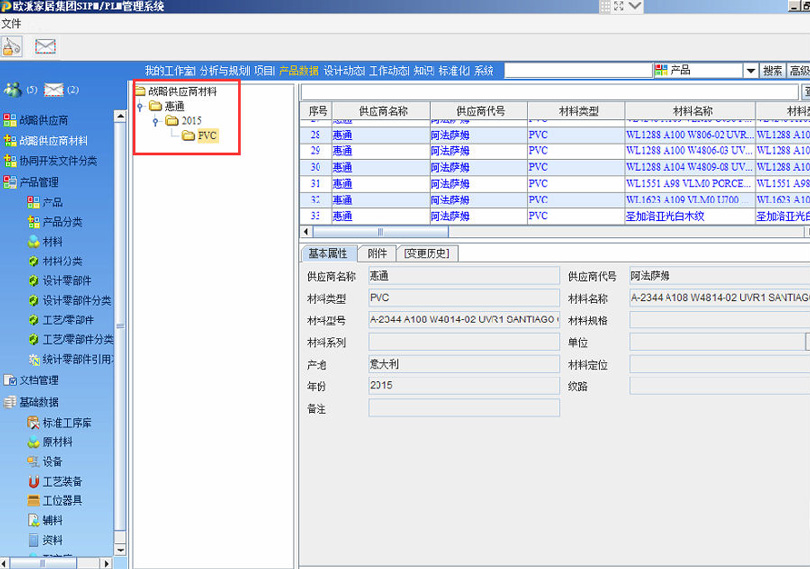Open the 产品 search type dropdown
The image size is (810, 569).
coord(750,71)
